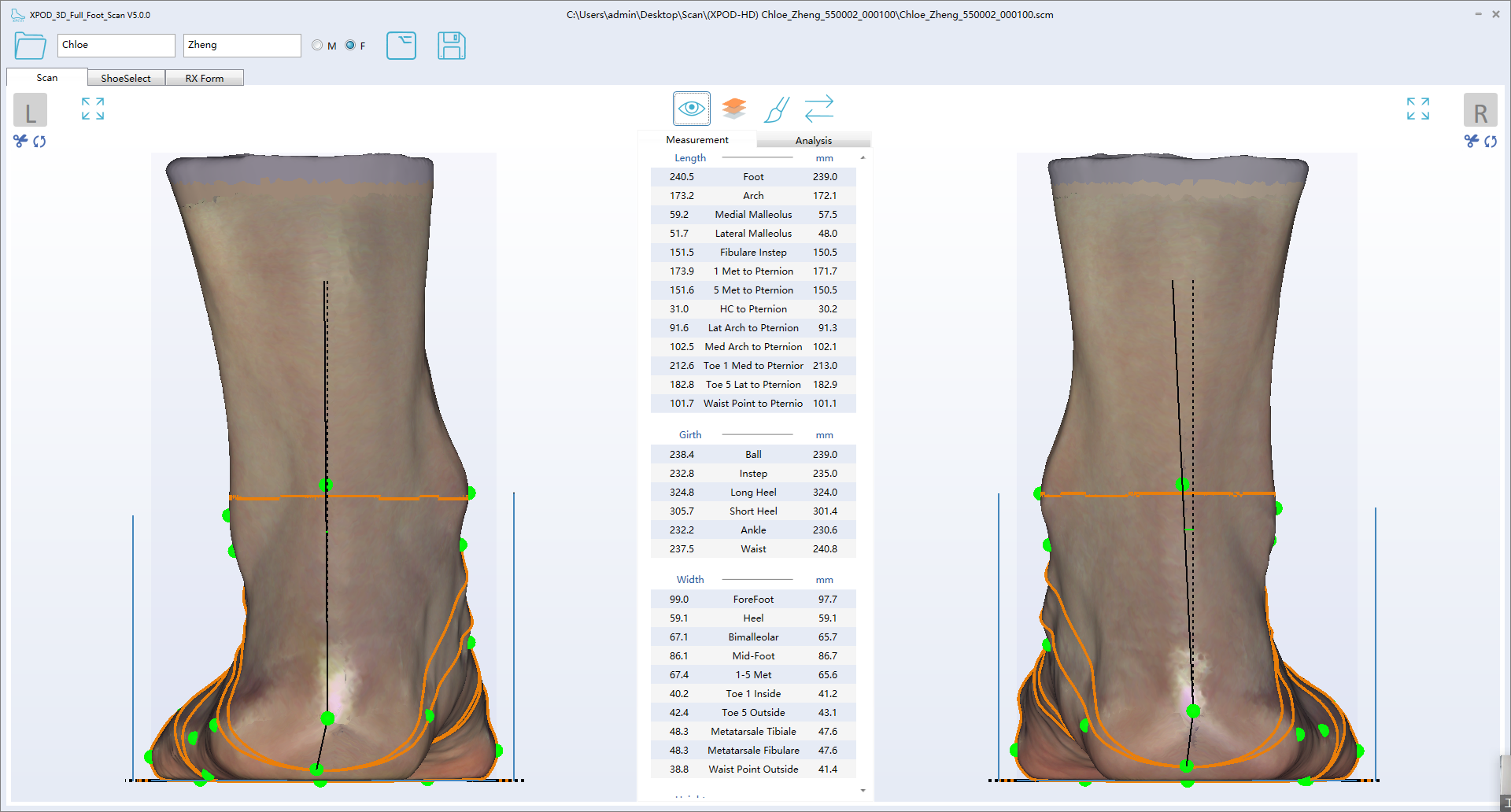
Task: Maximize the right foot view with expand arrows
Action: click(1417, 109)
